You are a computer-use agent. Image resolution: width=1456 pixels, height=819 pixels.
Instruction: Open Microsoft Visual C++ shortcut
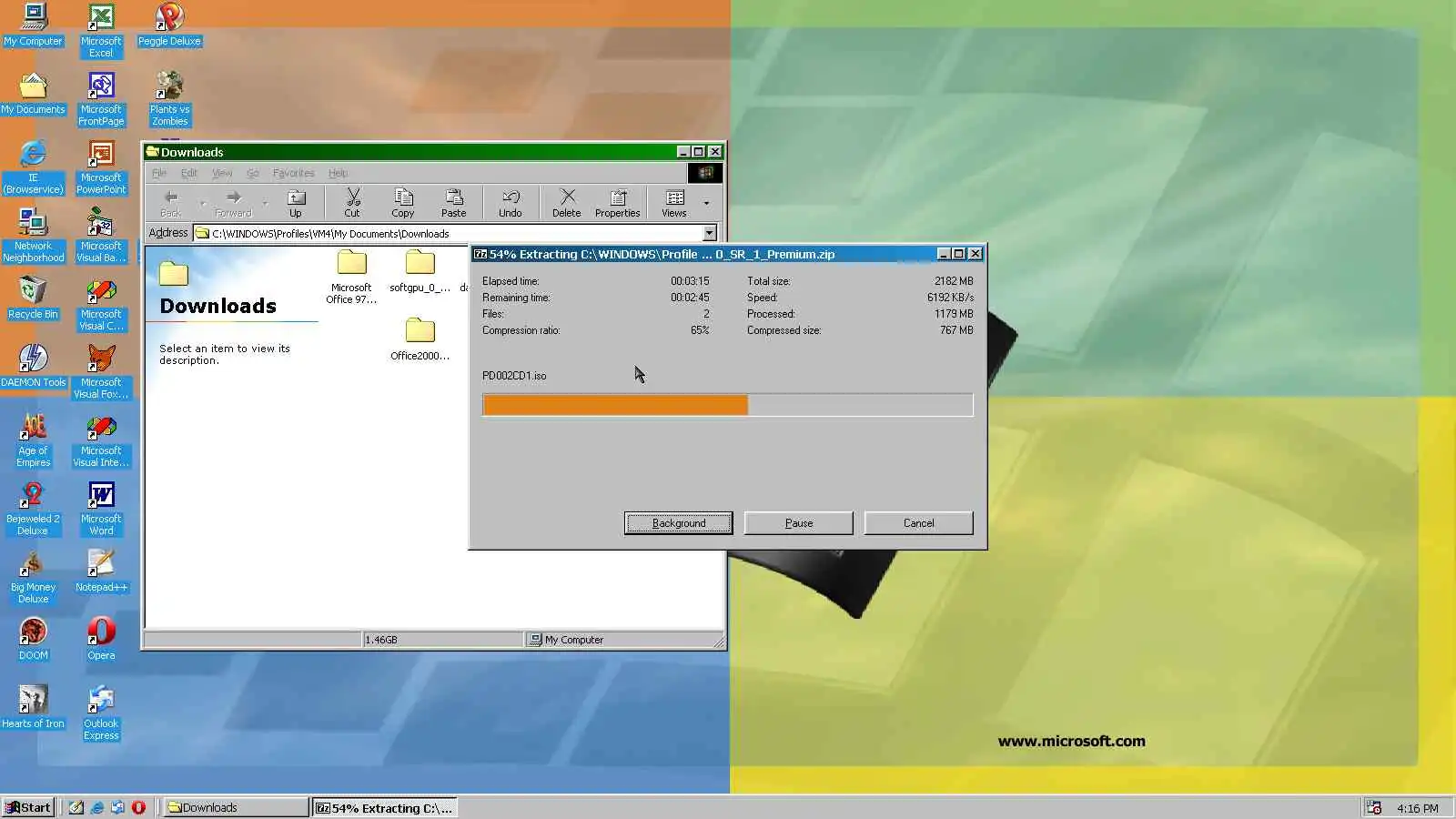tap(101, 303)
